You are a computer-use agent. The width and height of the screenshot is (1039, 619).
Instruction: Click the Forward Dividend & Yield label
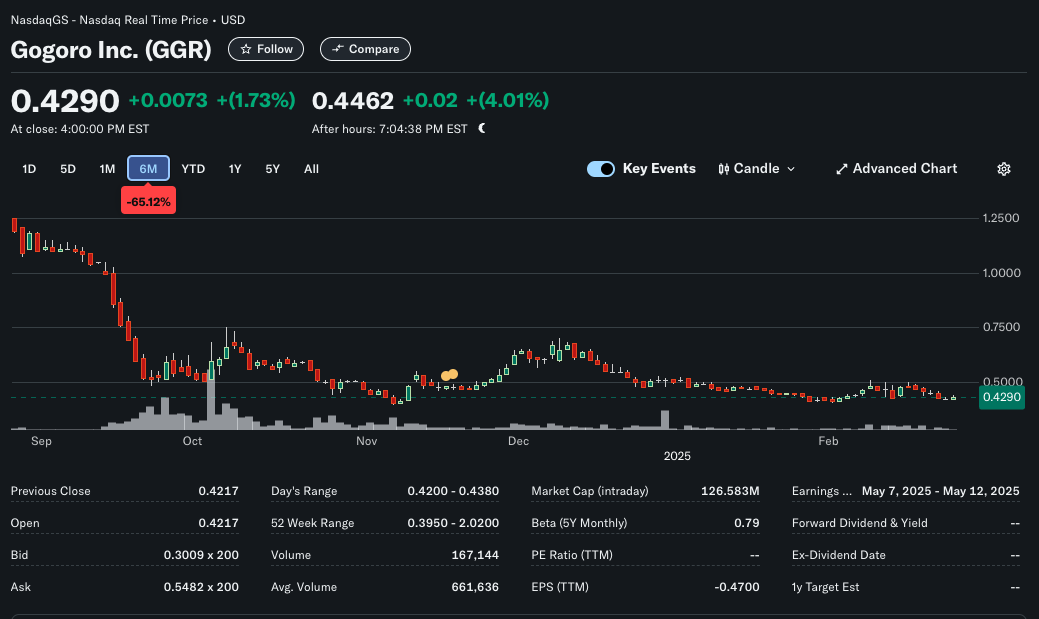coord(859,523)
